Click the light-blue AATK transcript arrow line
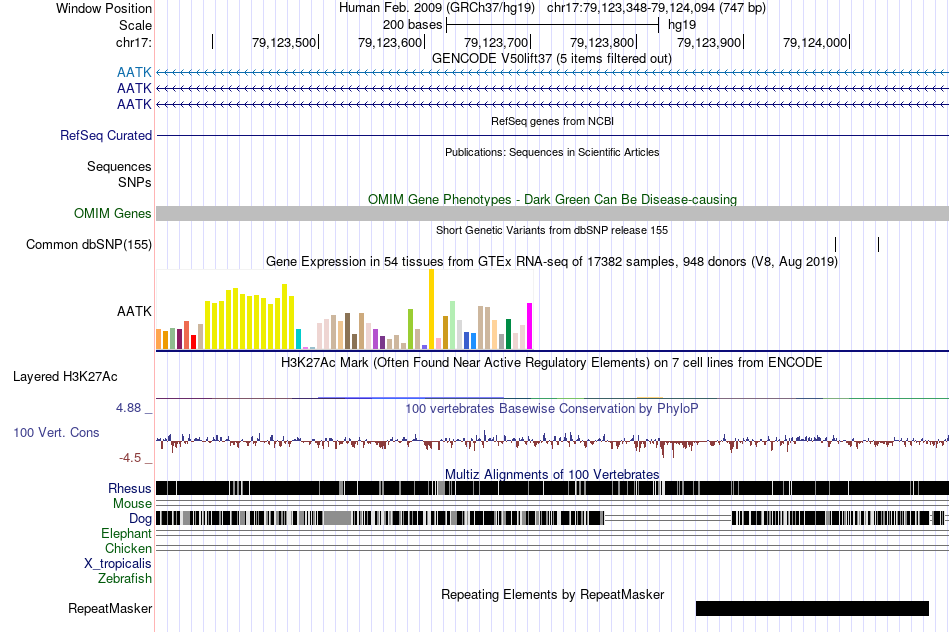This screenshot has width=950, height=632. (552, 73)
